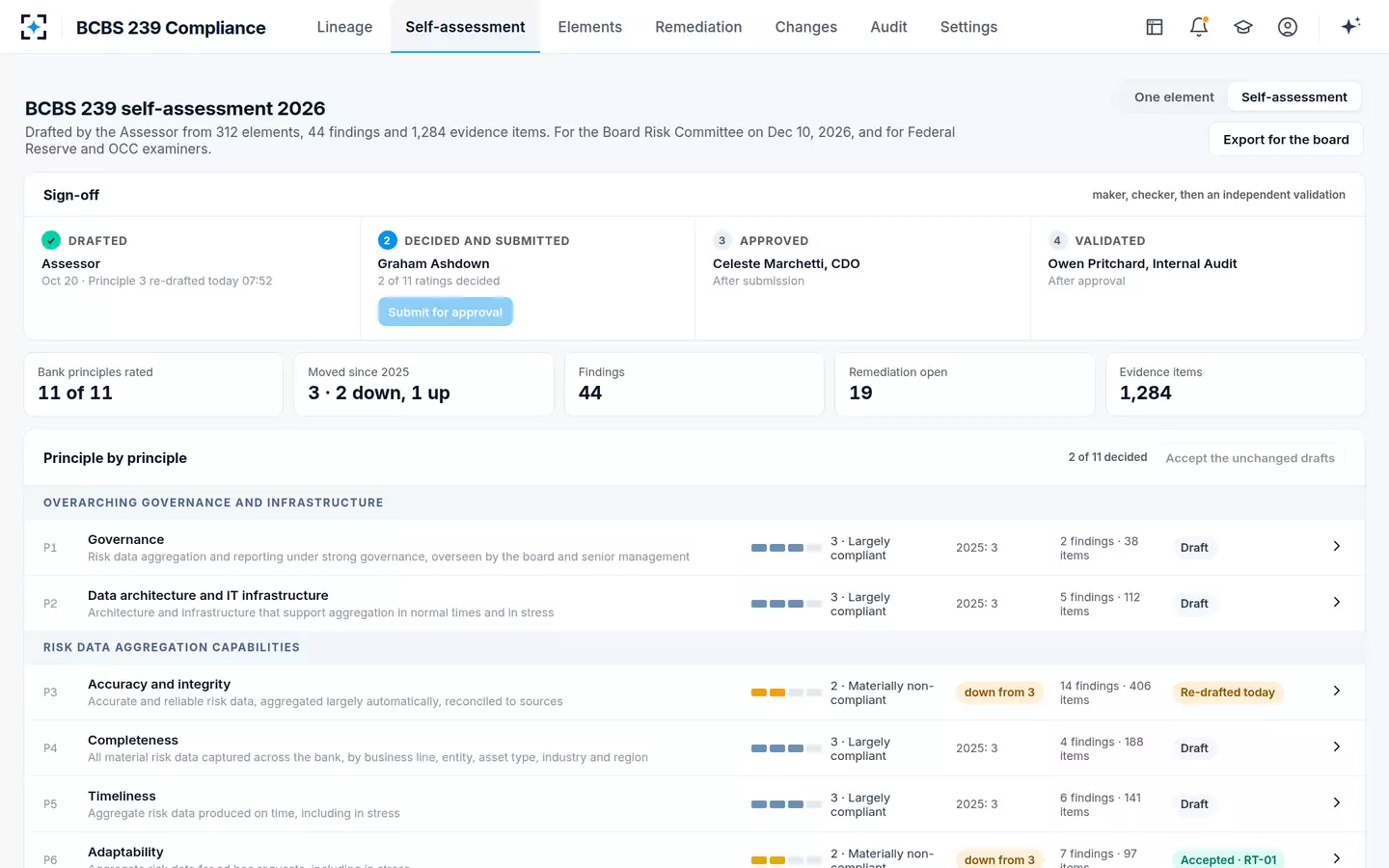Screen dimensions: 1389x868
Task: Click the graduation cap learning icon
Action: tap(1243, 27)
